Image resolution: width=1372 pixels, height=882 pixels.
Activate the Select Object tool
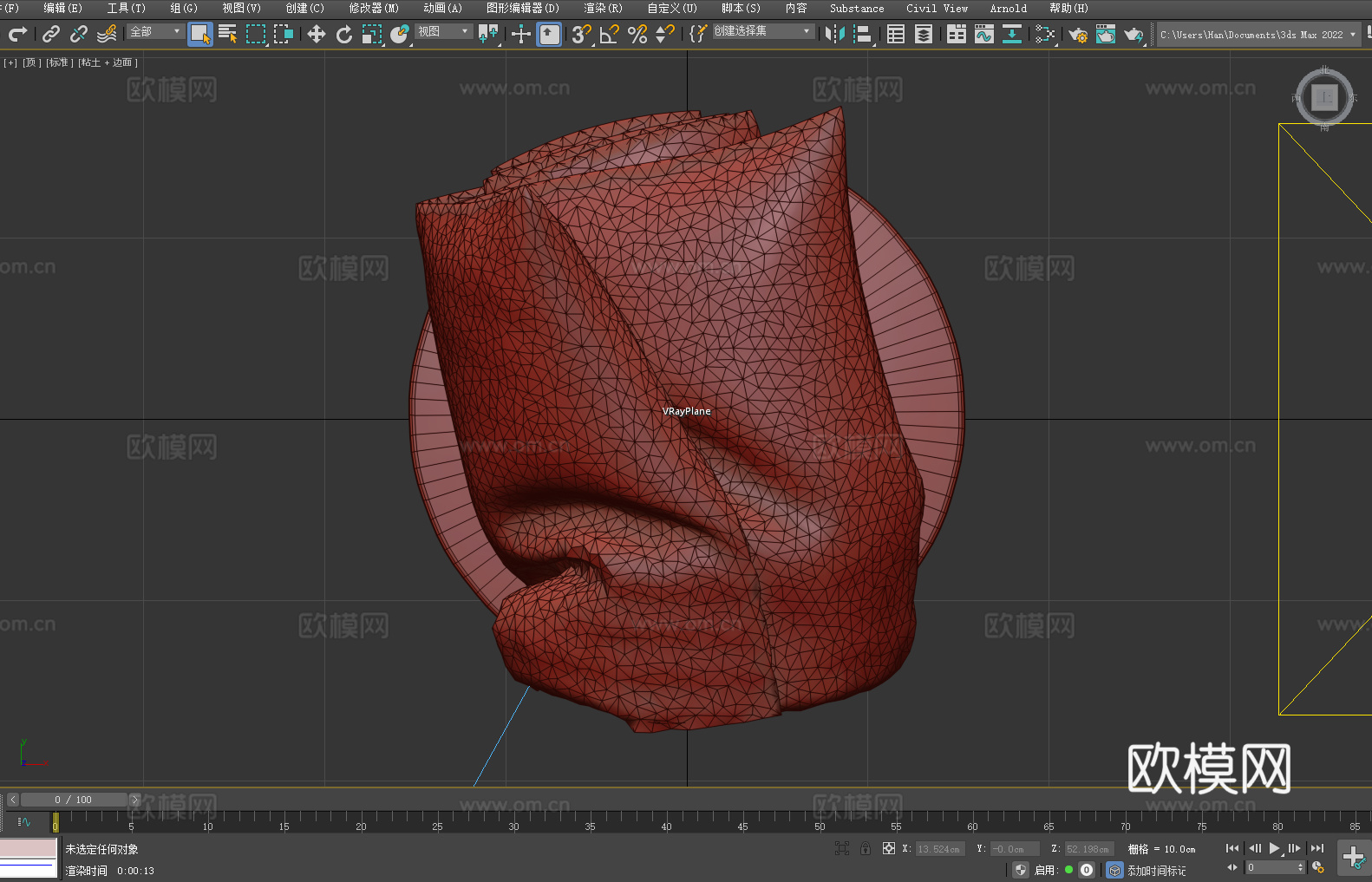pyautogui.click(x=200, y=34)
